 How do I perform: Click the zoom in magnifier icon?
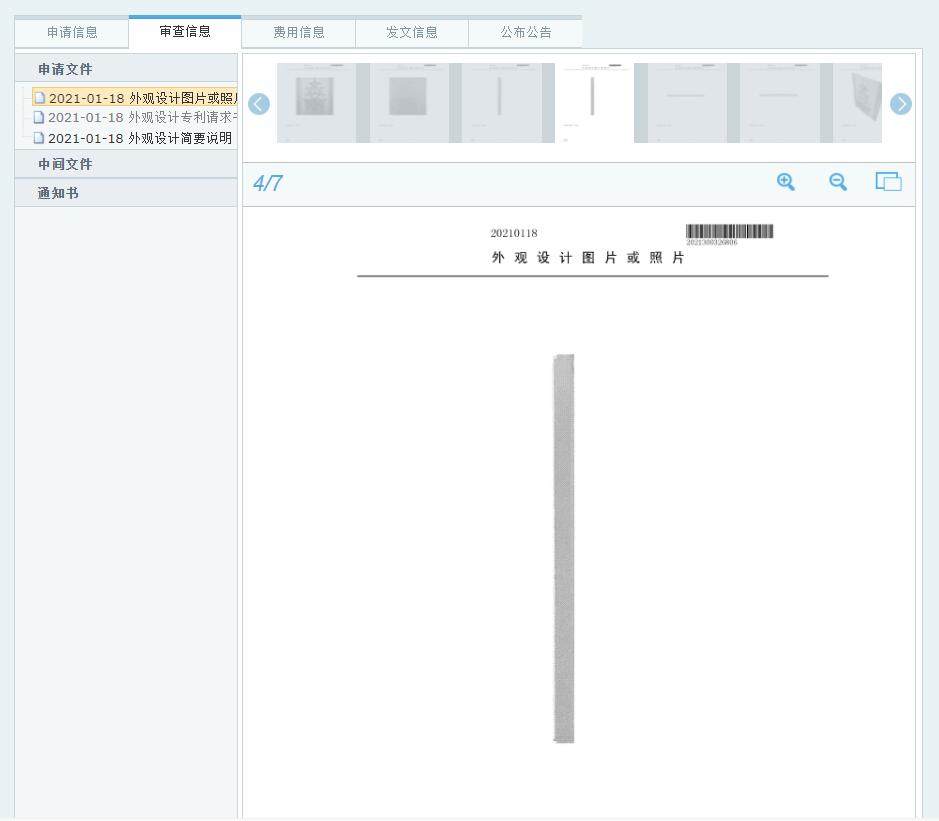[x=786, y=182]
